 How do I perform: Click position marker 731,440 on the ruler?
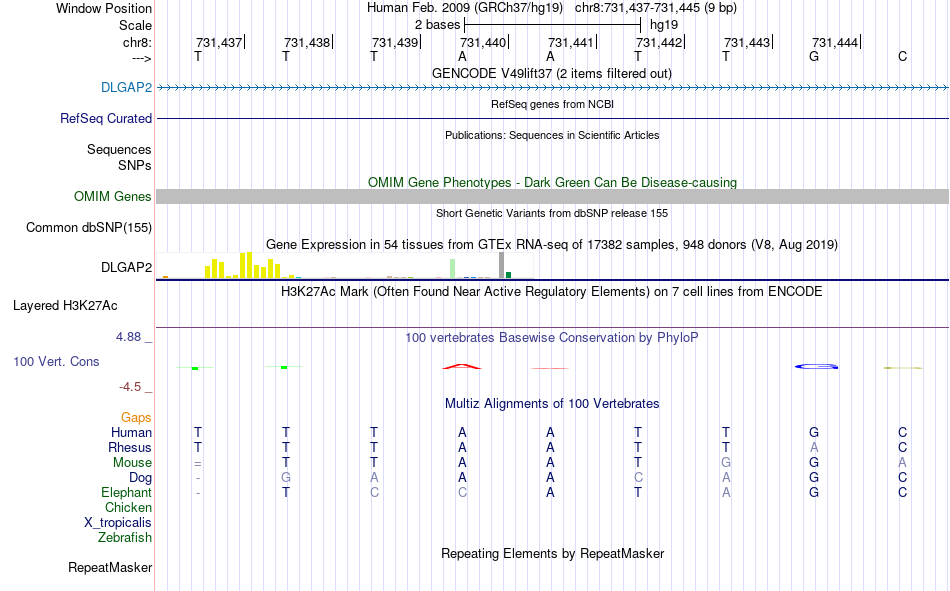pos(483,42)
